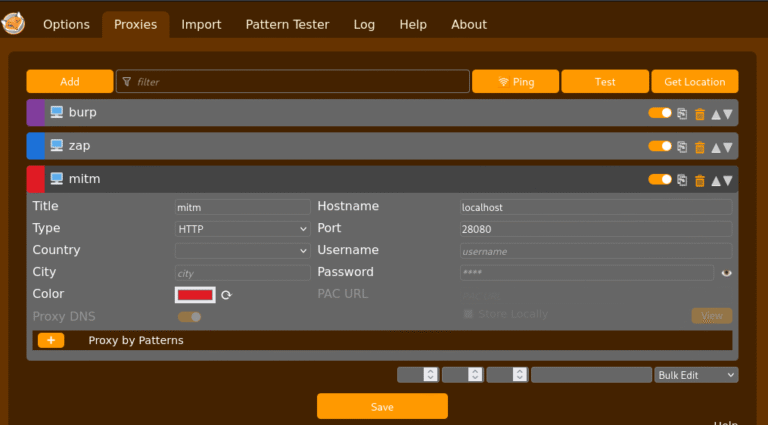
Task: Open the Pattern Tester tab
Action: point(288,24)
